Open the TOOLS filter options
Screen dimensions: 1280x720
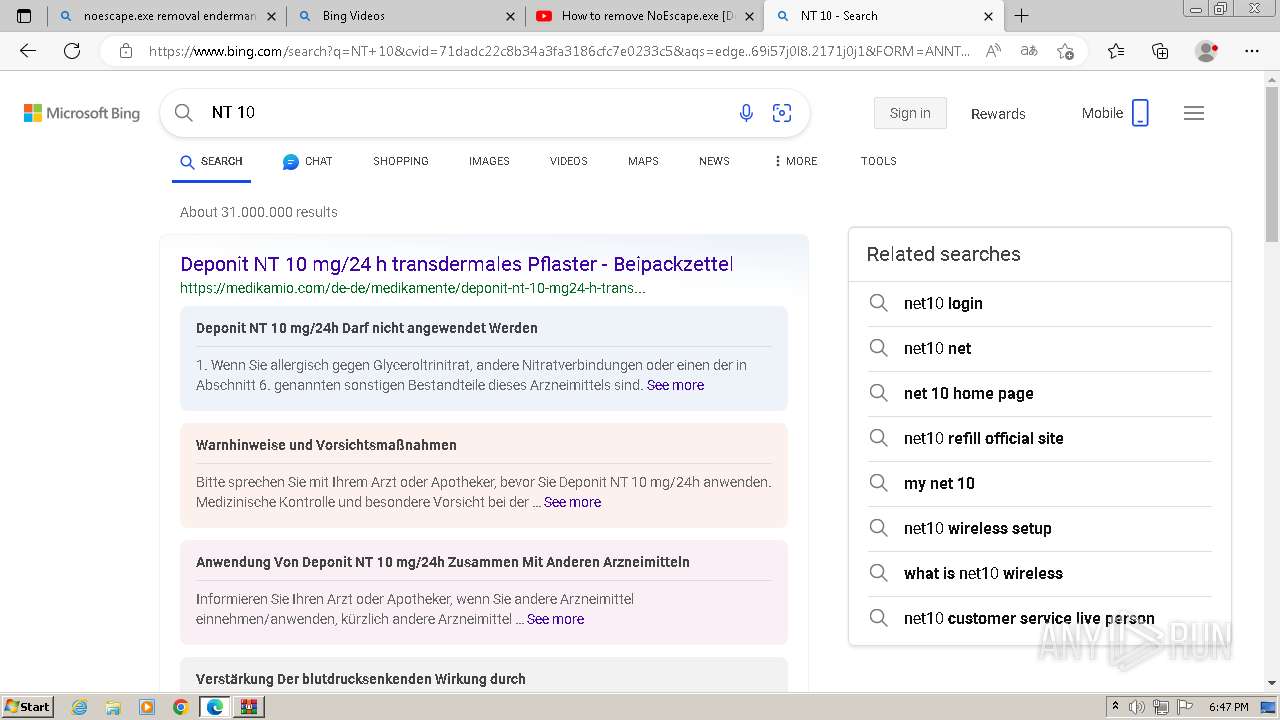[x=879, y=161]
